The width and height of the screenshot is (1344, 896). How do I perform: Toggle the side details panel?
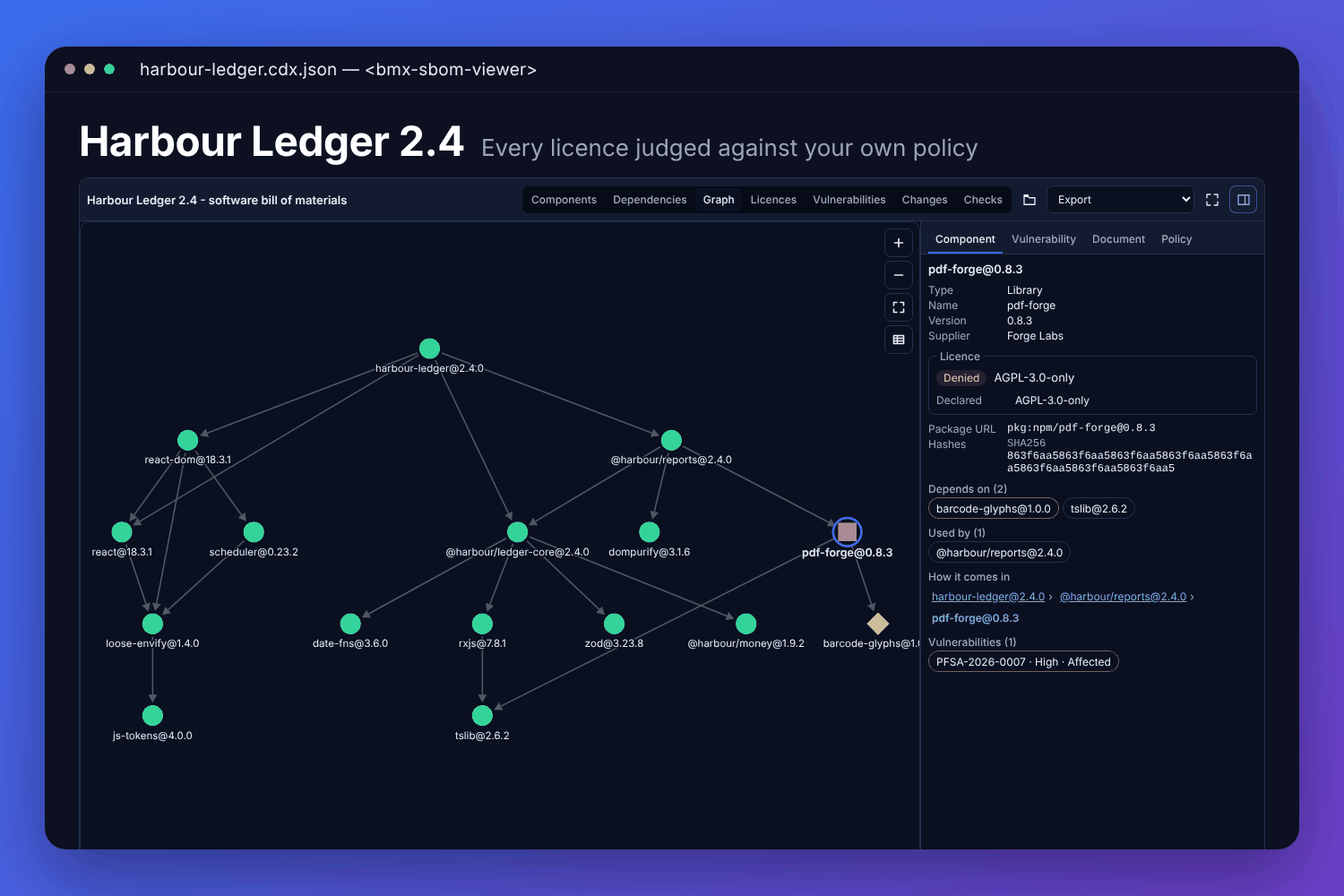coord(1244,200)
